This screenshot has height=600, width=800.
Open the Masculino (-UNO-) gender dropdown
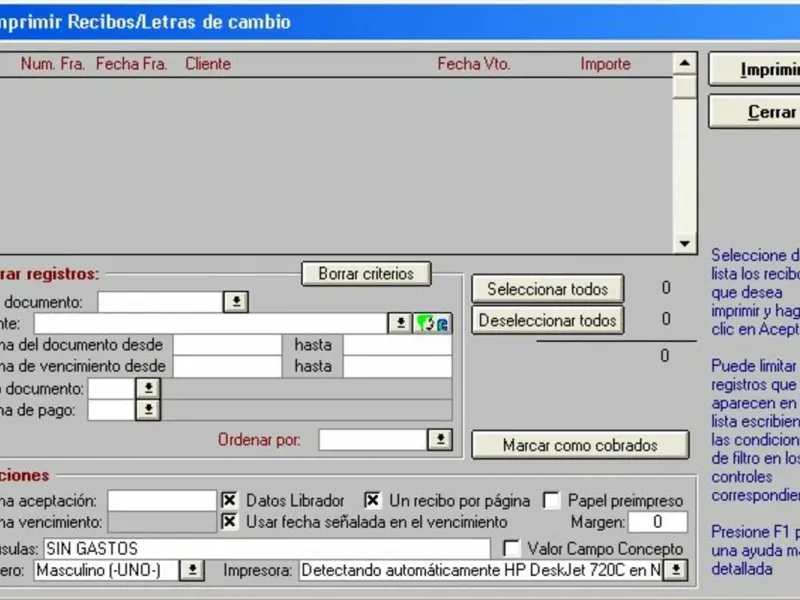(x=192, y=570)
